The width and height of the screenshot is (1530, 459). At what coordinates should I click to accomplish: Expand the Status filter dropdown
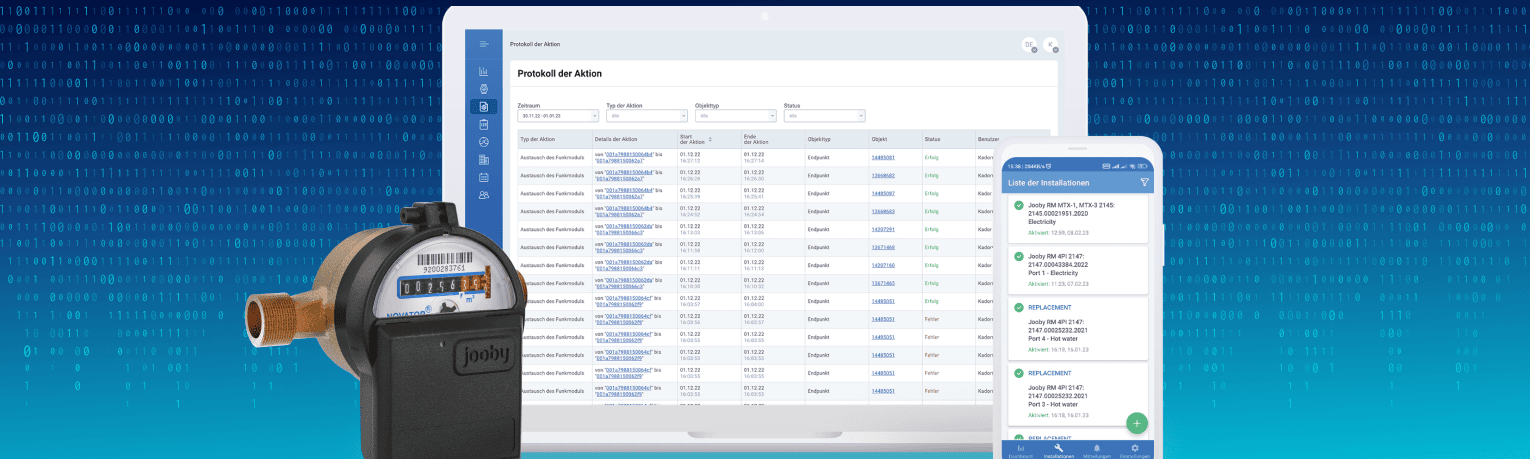823,116
